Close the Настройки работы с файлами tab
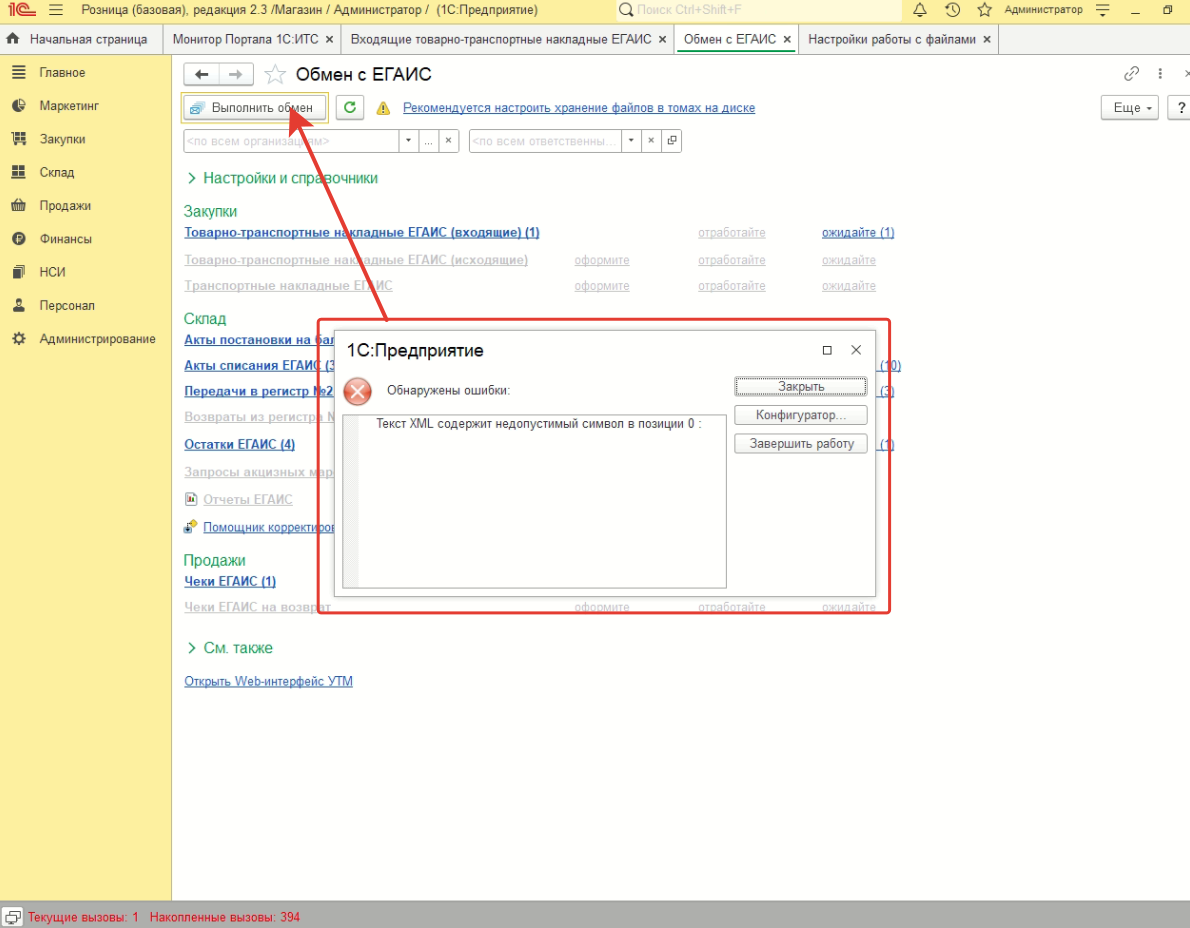 [x=987, y=39]
